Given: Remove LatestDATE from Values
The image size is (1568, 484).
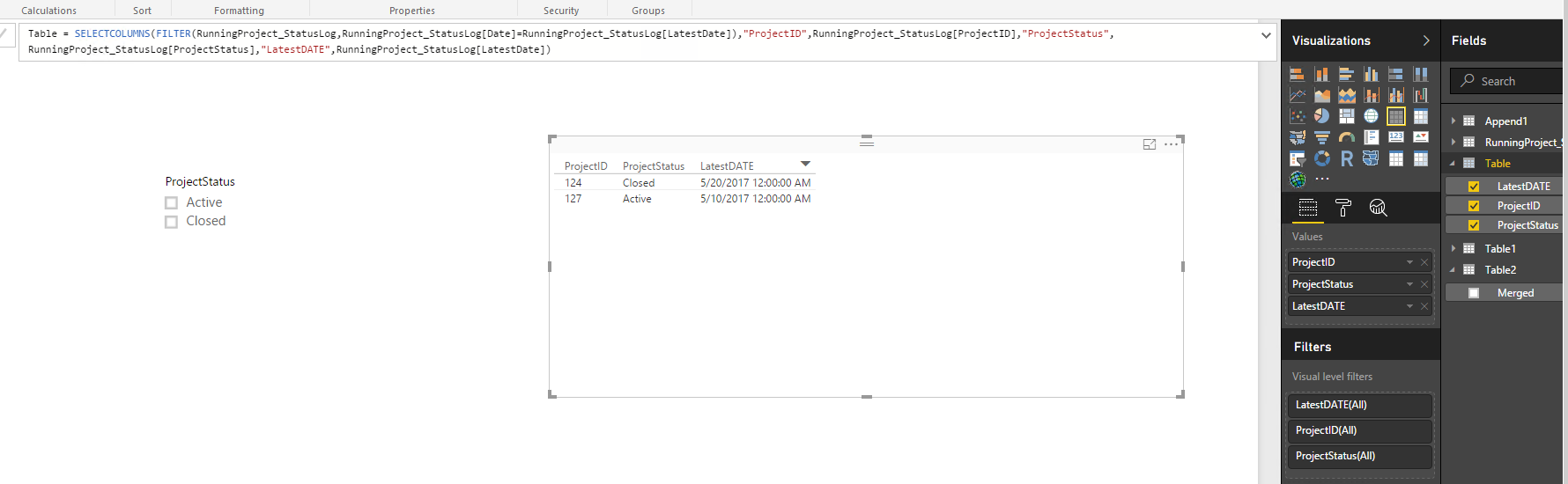Looking at the screenshot, I should coord(1424,306).
